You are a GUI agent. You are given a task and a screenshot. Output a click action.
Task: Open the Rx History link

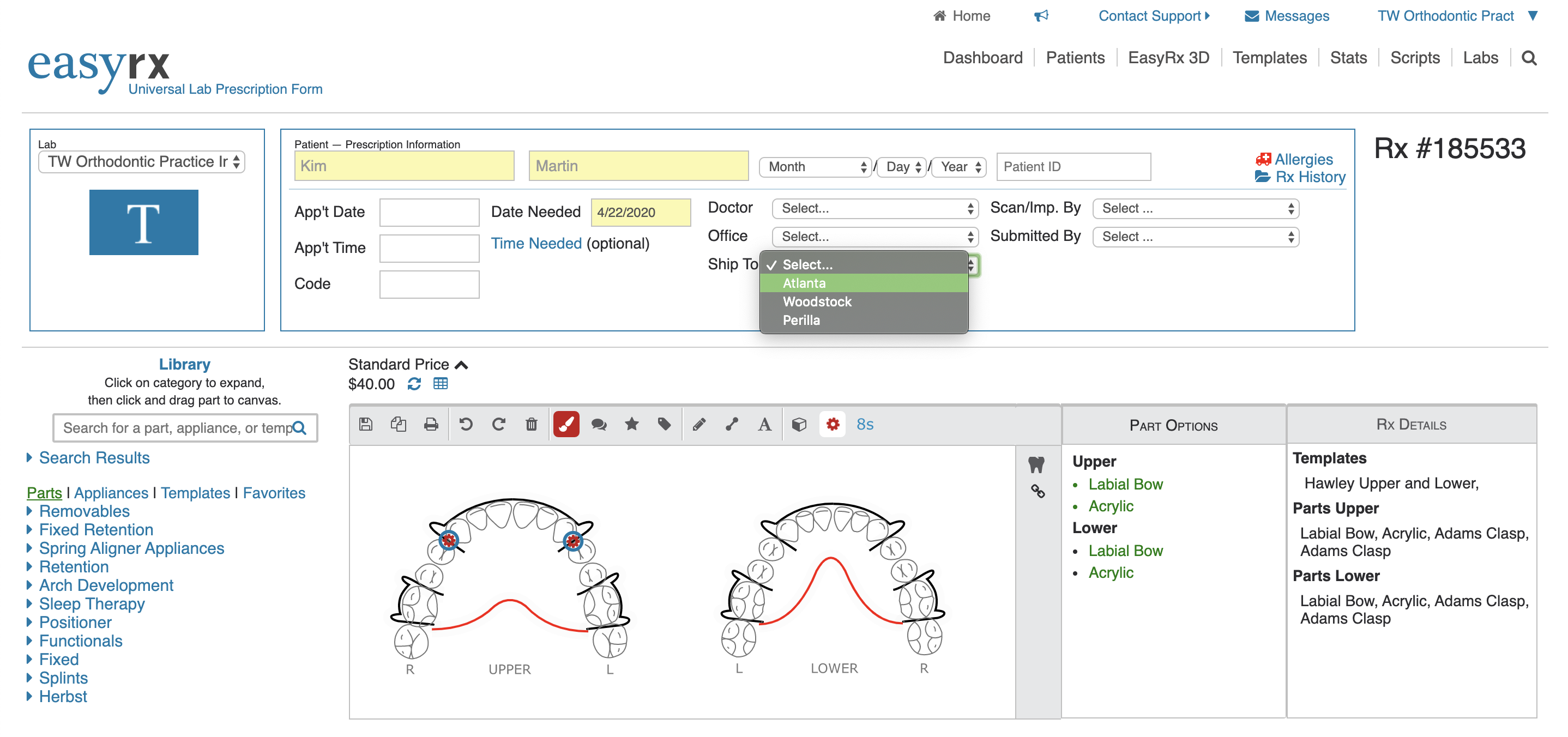tap(1310, 177)
